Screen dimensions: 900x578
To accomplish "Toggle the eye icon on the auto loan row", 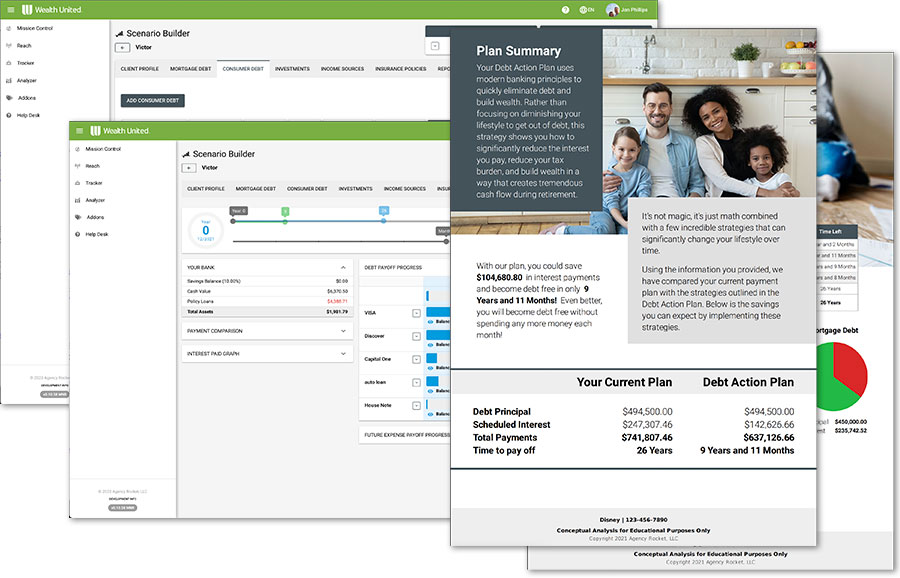I will pos(430,391).
